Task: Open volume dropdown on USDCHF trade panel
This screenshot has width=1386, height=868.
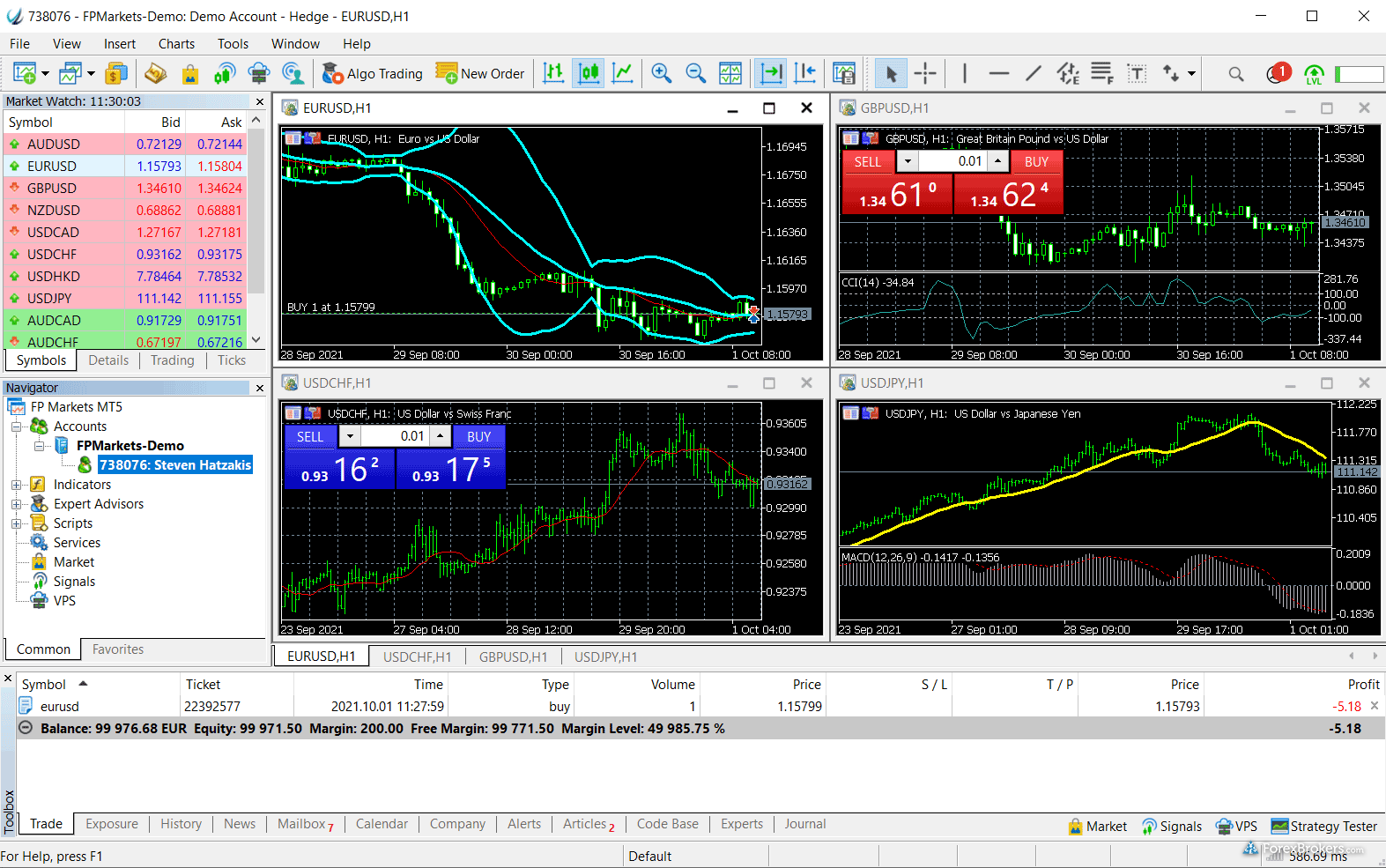Action: coord(350,436)
